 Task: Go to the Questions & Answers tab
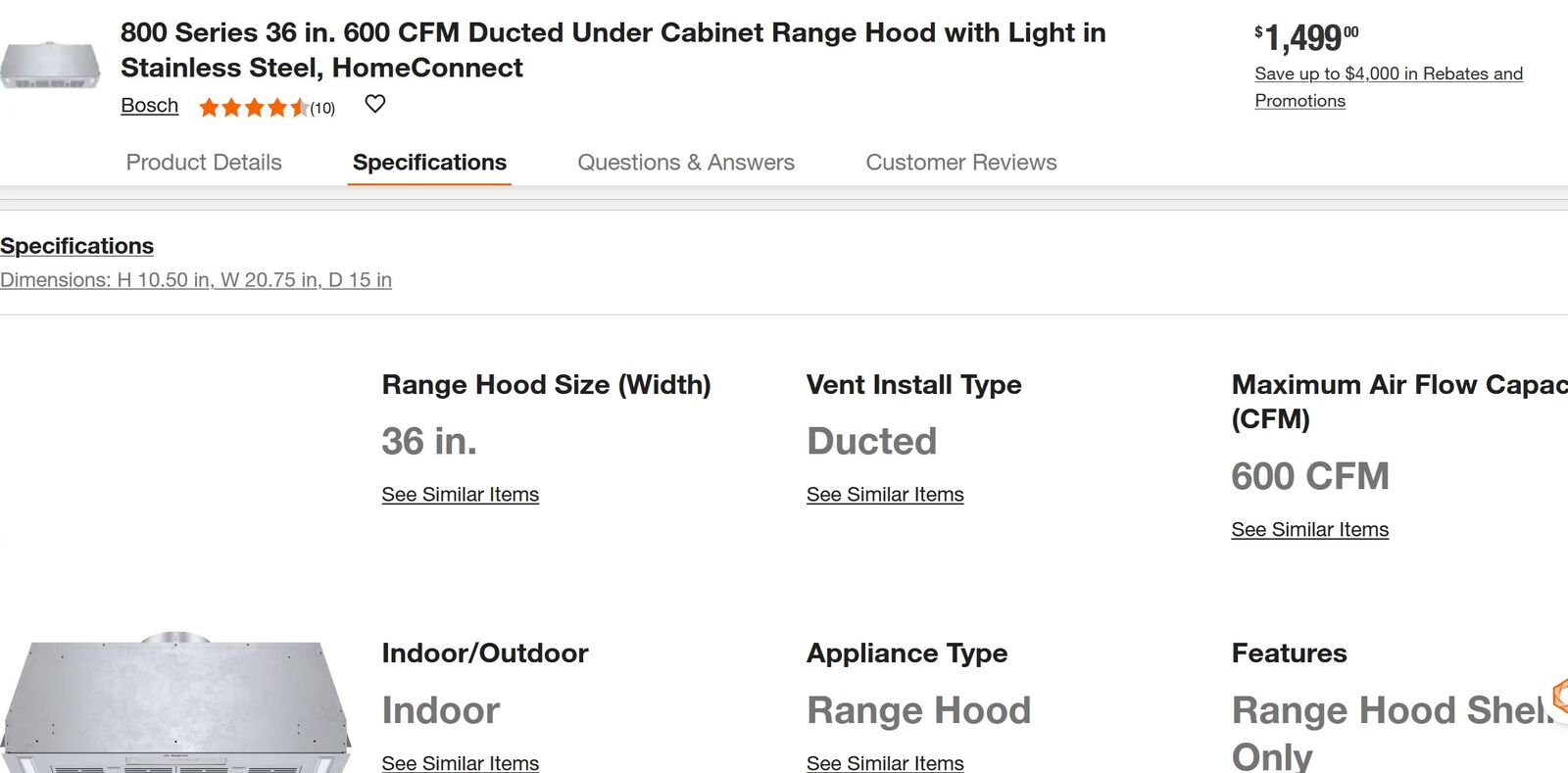686,163
